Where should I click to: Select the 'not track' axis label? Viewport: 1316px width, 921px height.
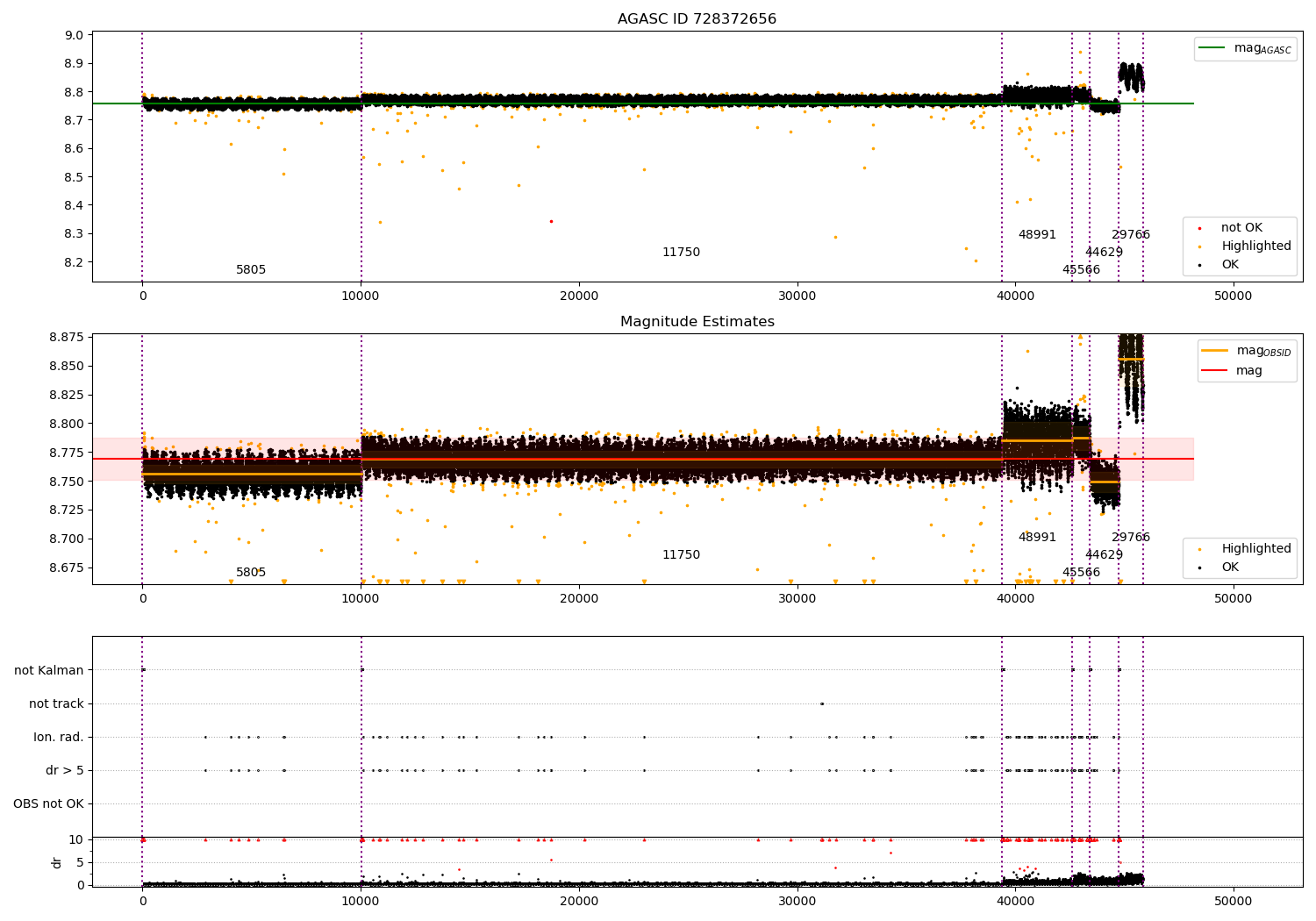56,703
